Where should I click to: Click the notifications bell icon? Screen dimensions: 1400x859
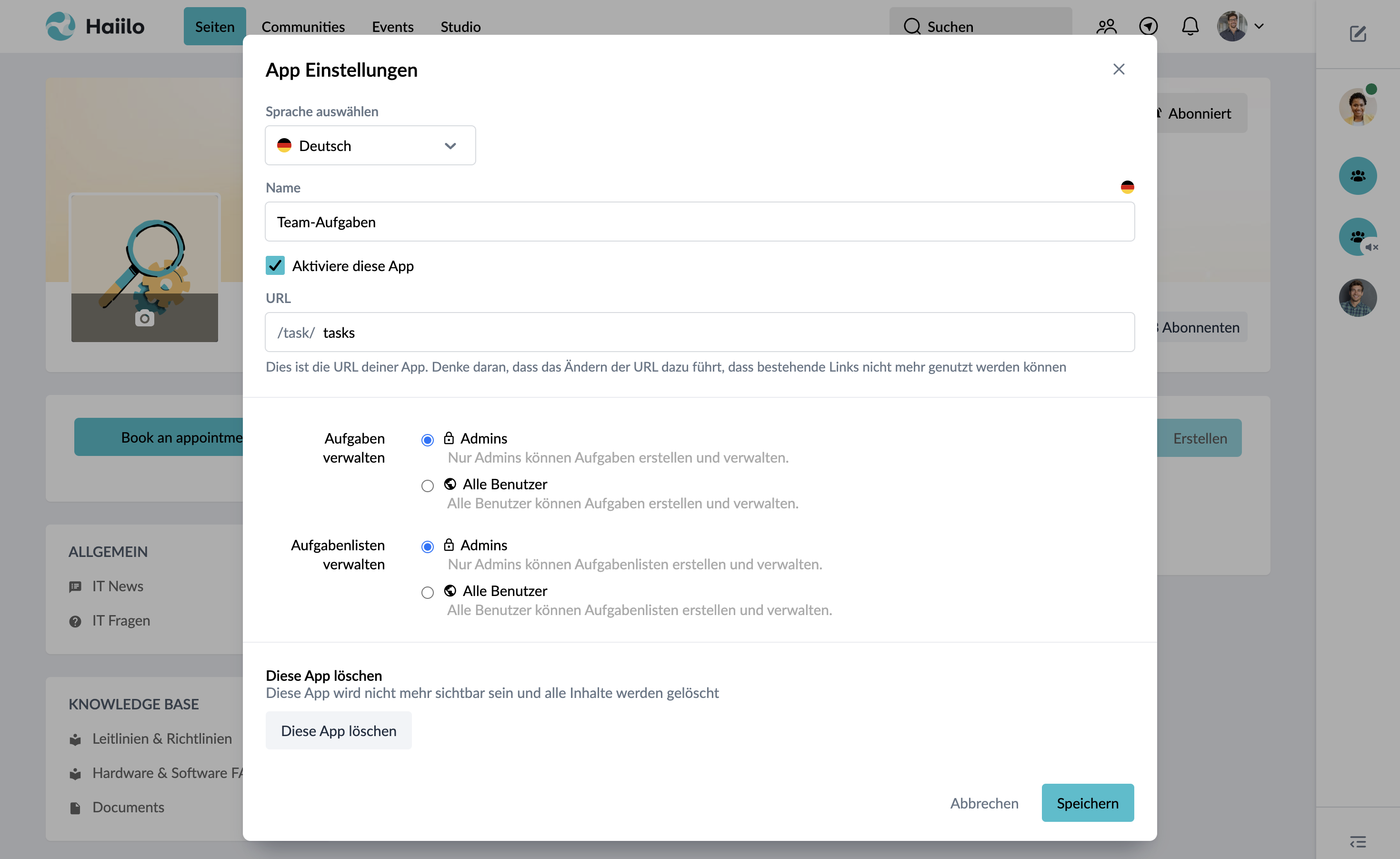coord(1190,26)
